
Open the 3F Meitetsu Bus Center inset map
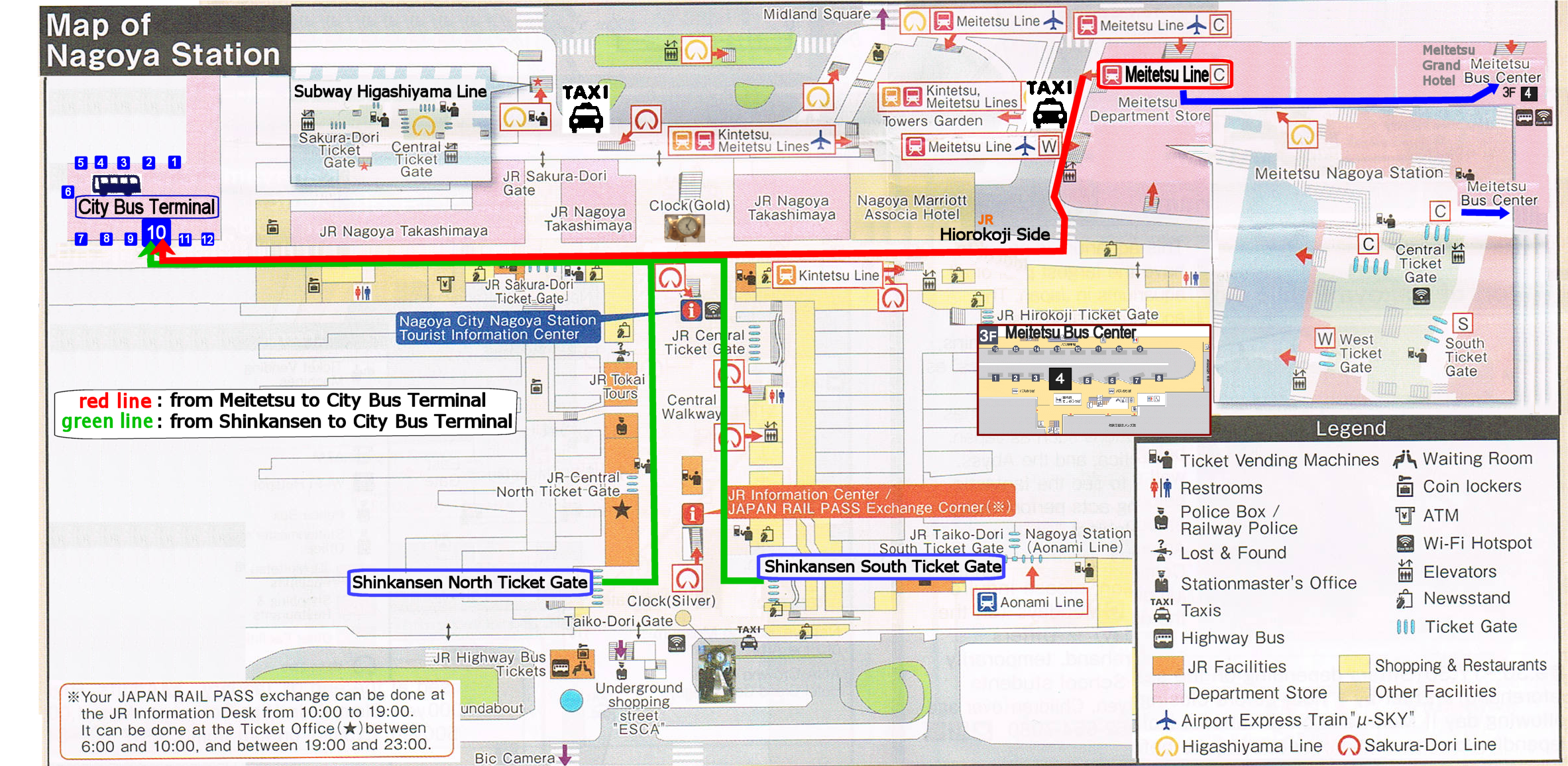[x=1093, y=380]
